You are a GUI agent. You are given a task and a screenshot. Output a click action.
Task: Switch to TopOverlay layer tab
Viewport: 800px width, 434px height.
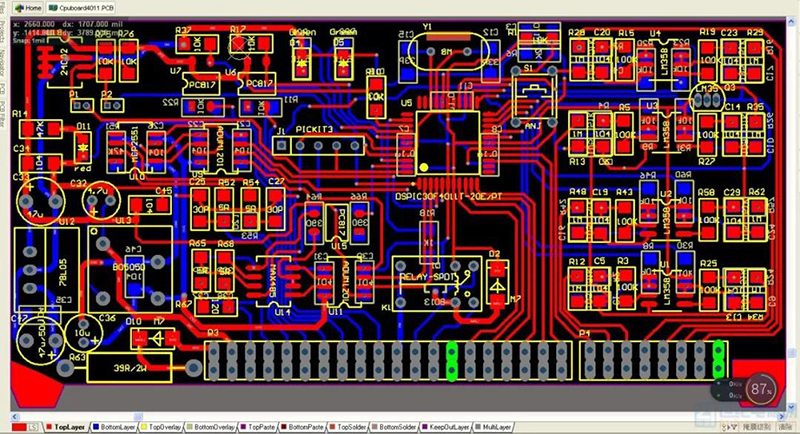click(173, 426)
